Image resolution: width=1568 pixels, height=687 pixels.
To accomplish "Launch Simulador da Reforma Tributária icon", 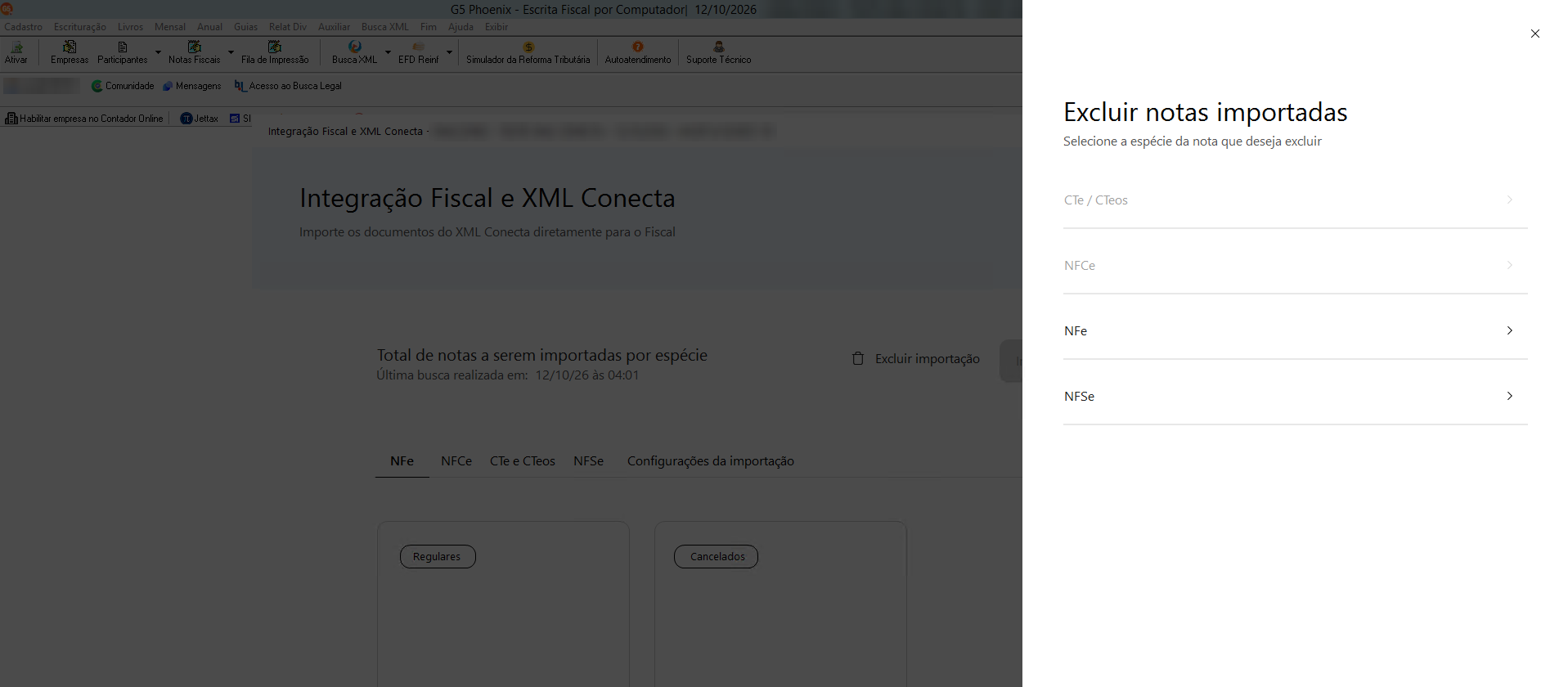I will 528,47.
